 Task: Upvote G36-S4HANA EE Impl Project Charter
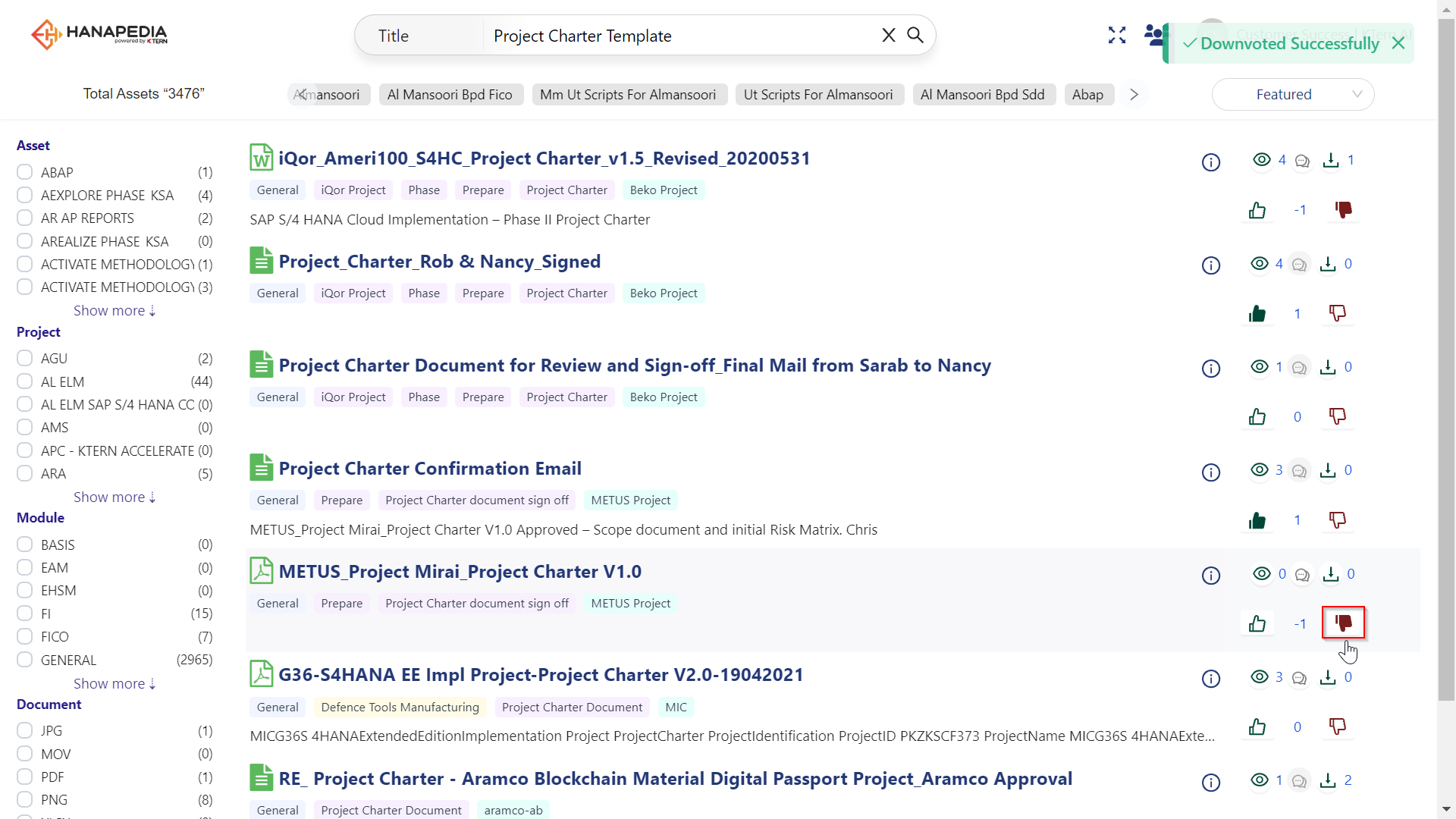click(x=1257, y=727)
